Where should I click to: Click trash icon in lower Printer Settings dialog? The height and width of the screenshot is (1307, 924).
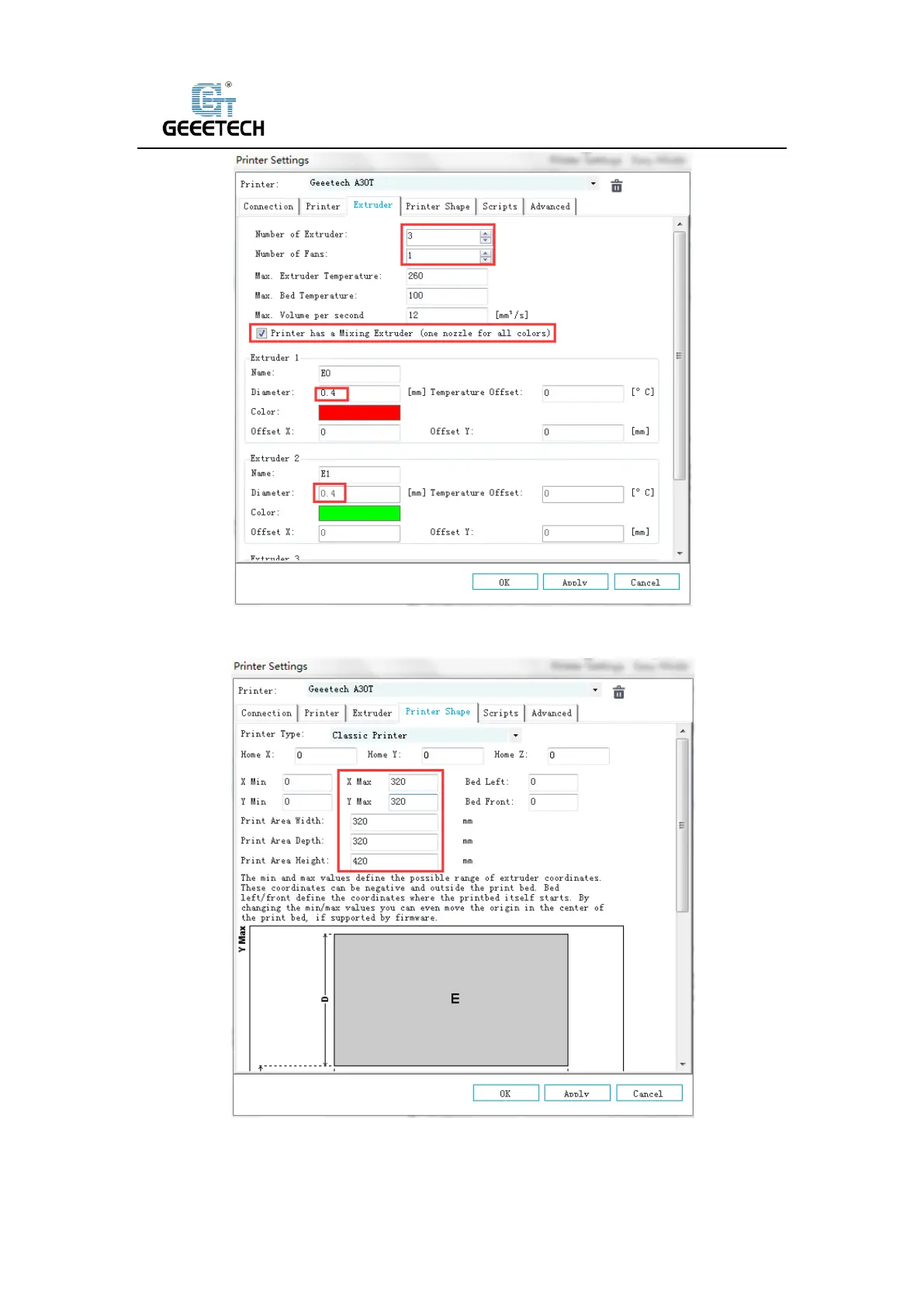click(618, 692)
